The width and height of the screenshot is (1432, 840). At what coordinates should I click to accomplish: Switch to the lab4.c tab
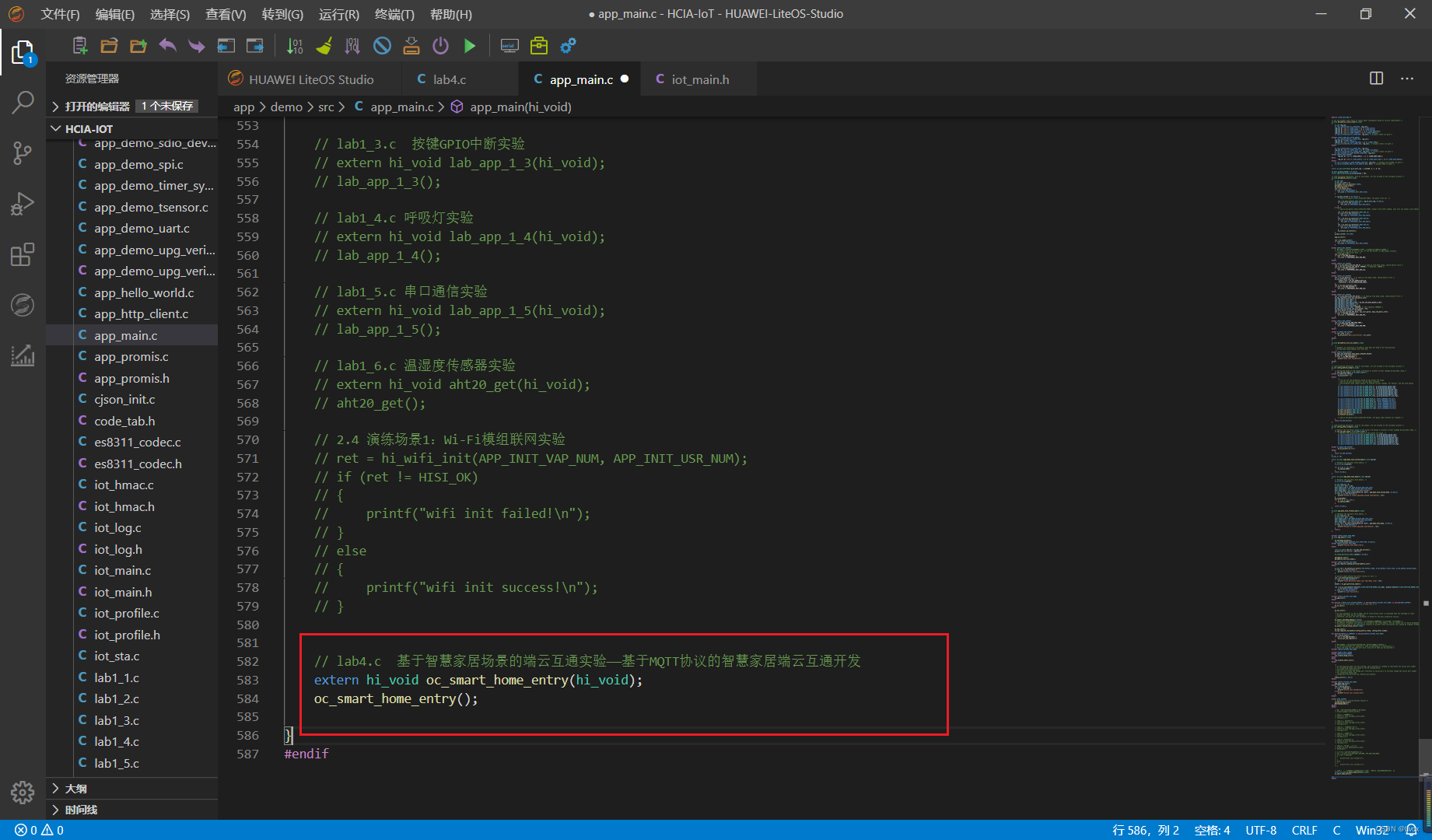[460, 79]
